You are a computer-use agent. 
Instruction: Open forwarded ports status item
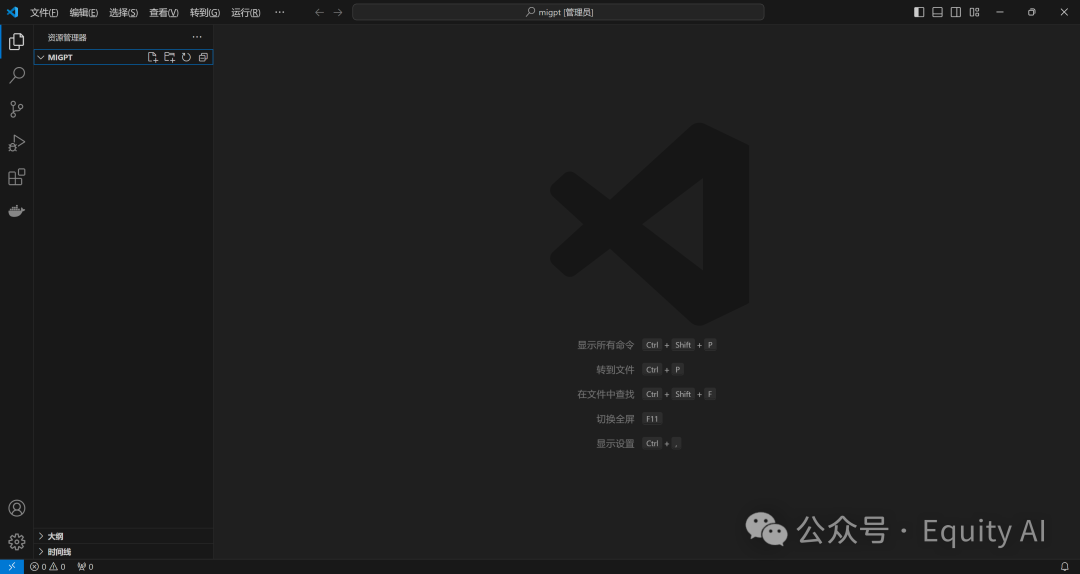[85, 566]
